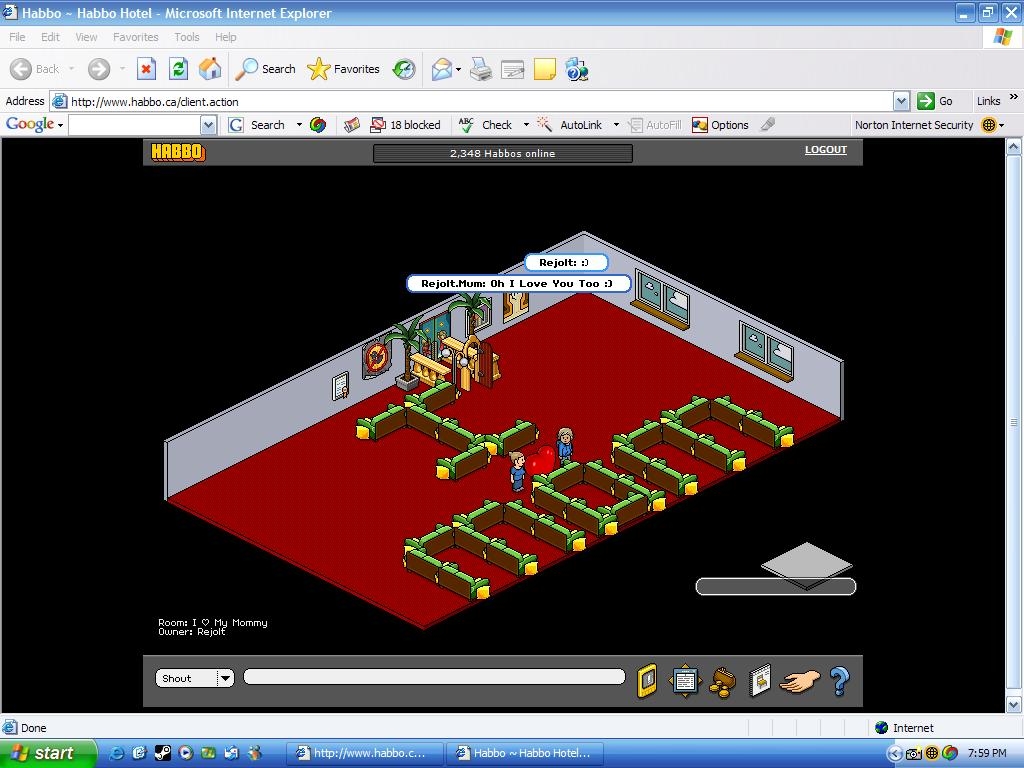Open the Habbo Catalogue icon
The height and width of the screenshot is (768, 1024).
(x=760, y=681)
